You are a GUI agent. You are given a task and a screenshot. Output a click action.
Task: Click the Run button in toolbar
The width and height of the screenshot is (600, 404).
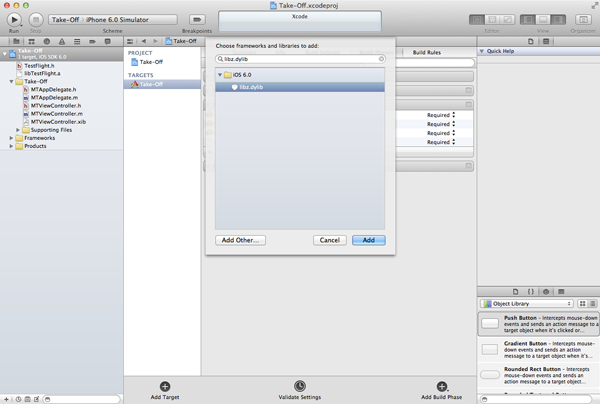click(14, 19)
